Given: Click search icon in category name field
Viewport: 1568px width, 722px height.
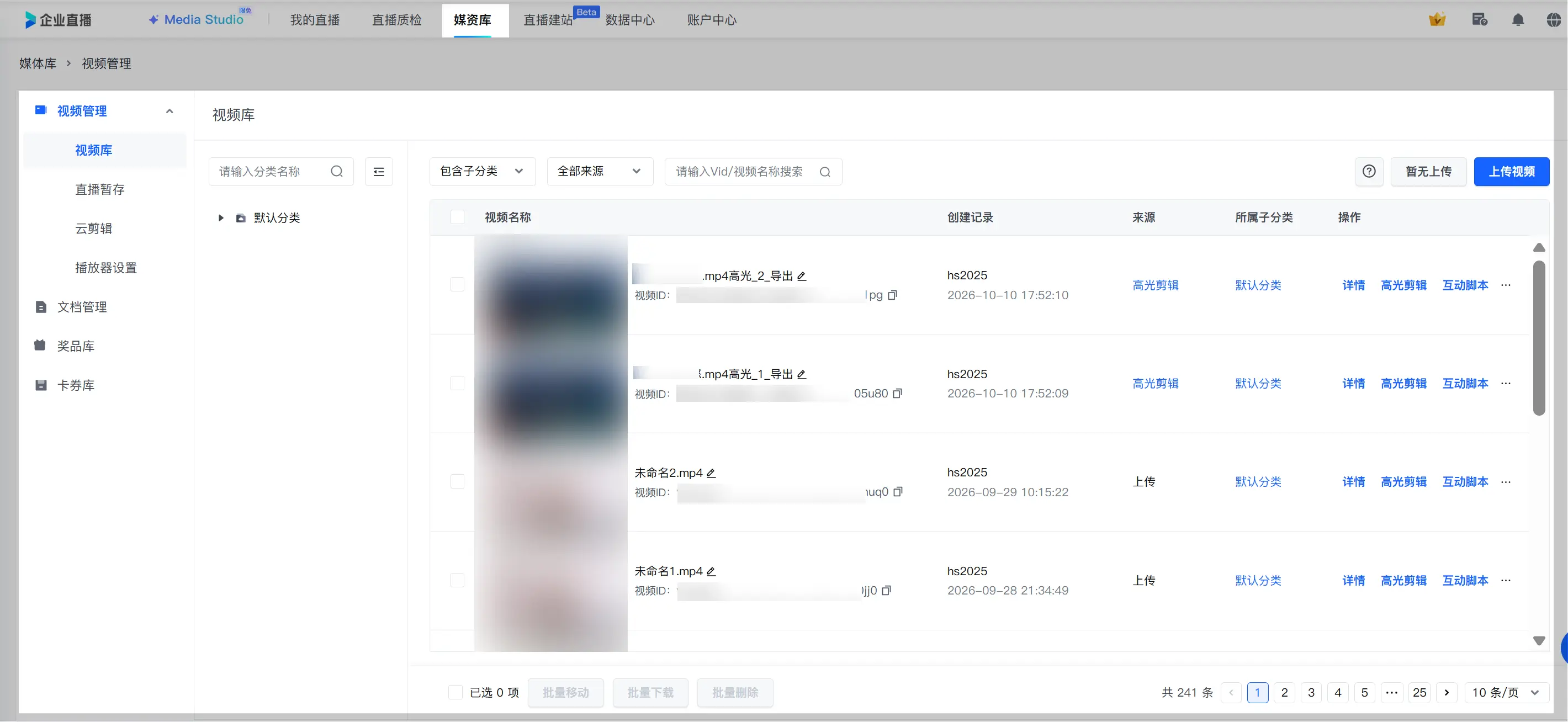Looking at the screenshot, I should tap(337, 172).
